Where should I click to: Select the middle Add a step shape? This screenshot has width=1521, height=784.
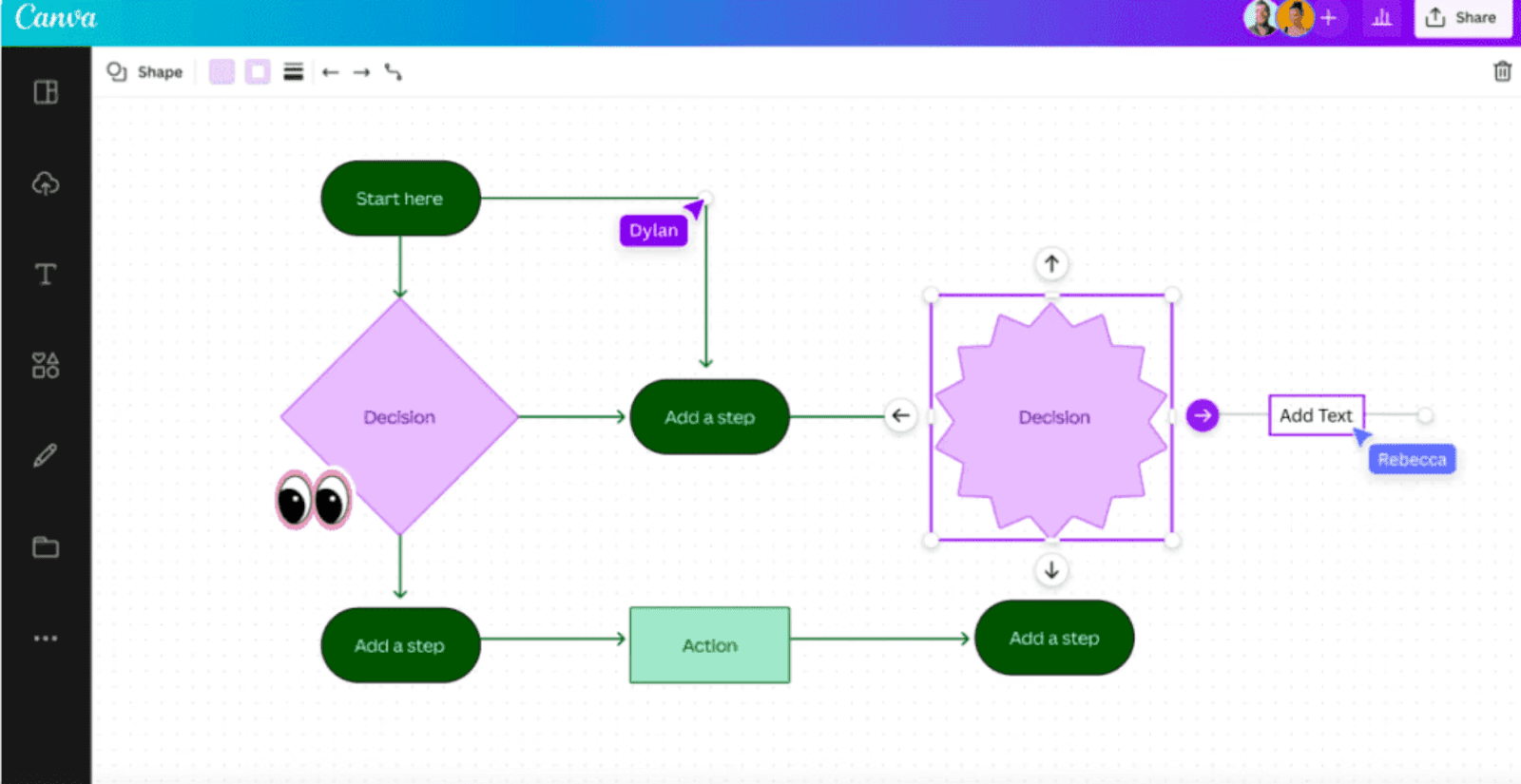pyautogui.click(x=710, y=416)
